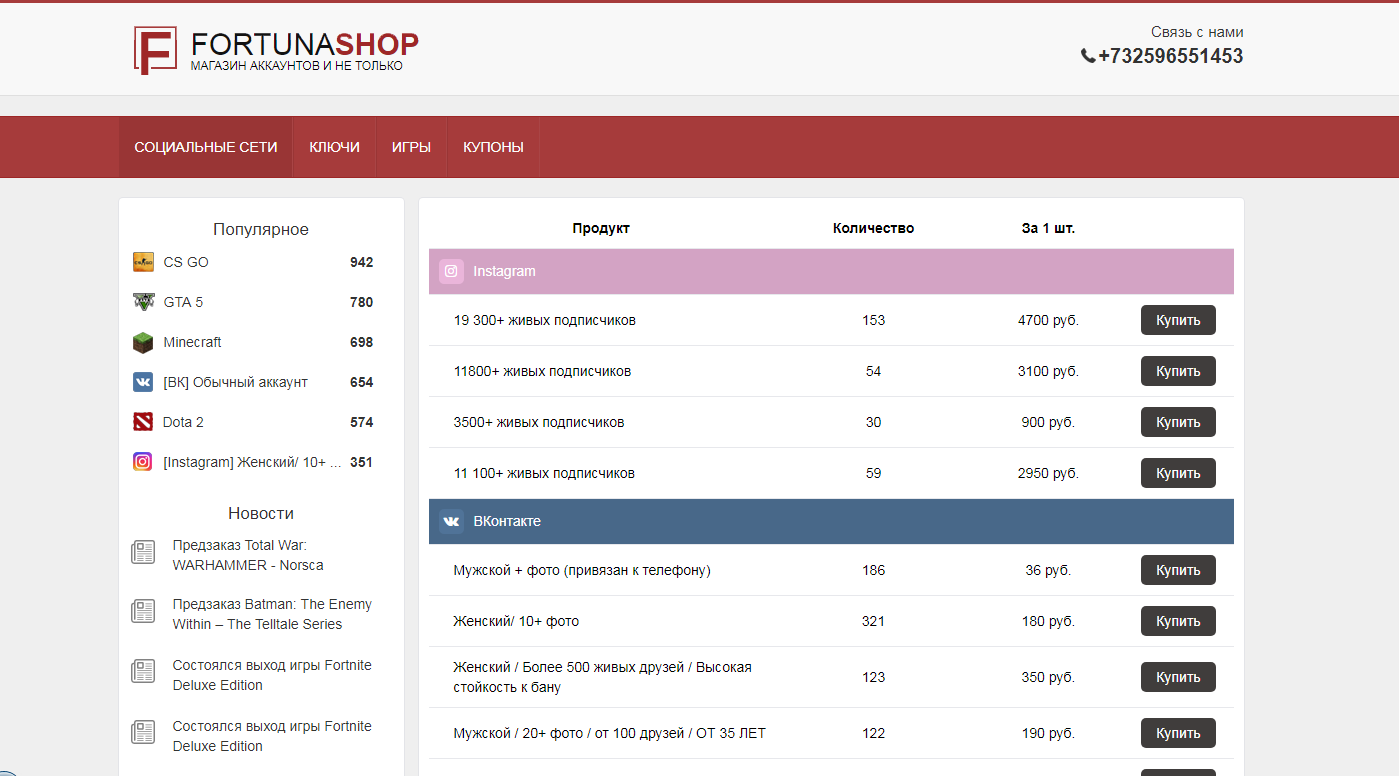Click the newspaper icon beside the first Fortnite news
This screenshot has width=1399, height=780.
143,671
